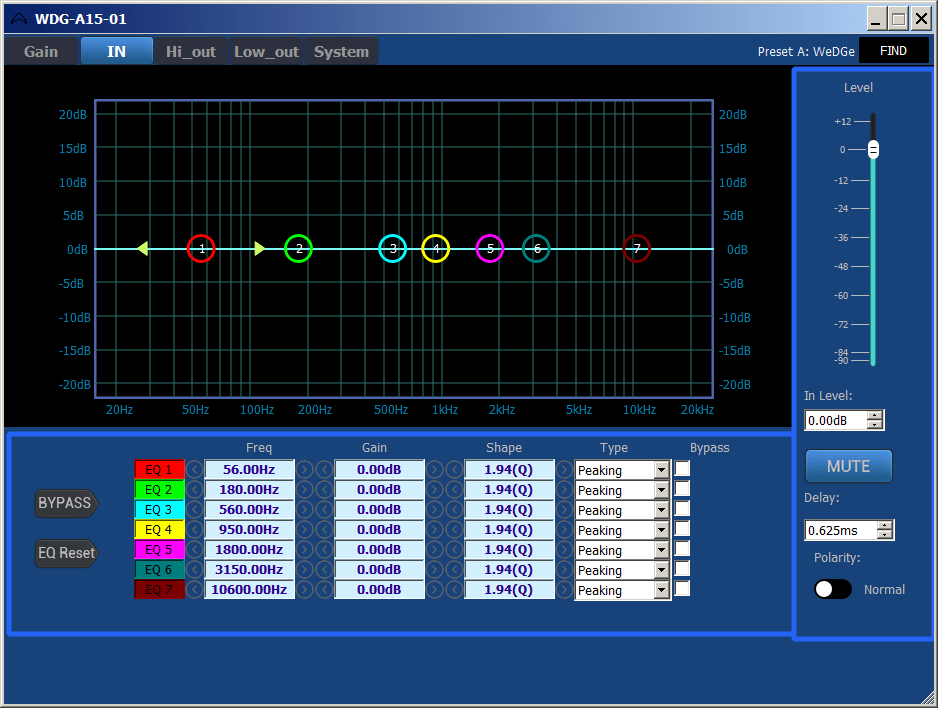Increase EQ 7 gain with right arrow
Screen dimensions: 938x708
pyautogui.click(x=434, y=590)
